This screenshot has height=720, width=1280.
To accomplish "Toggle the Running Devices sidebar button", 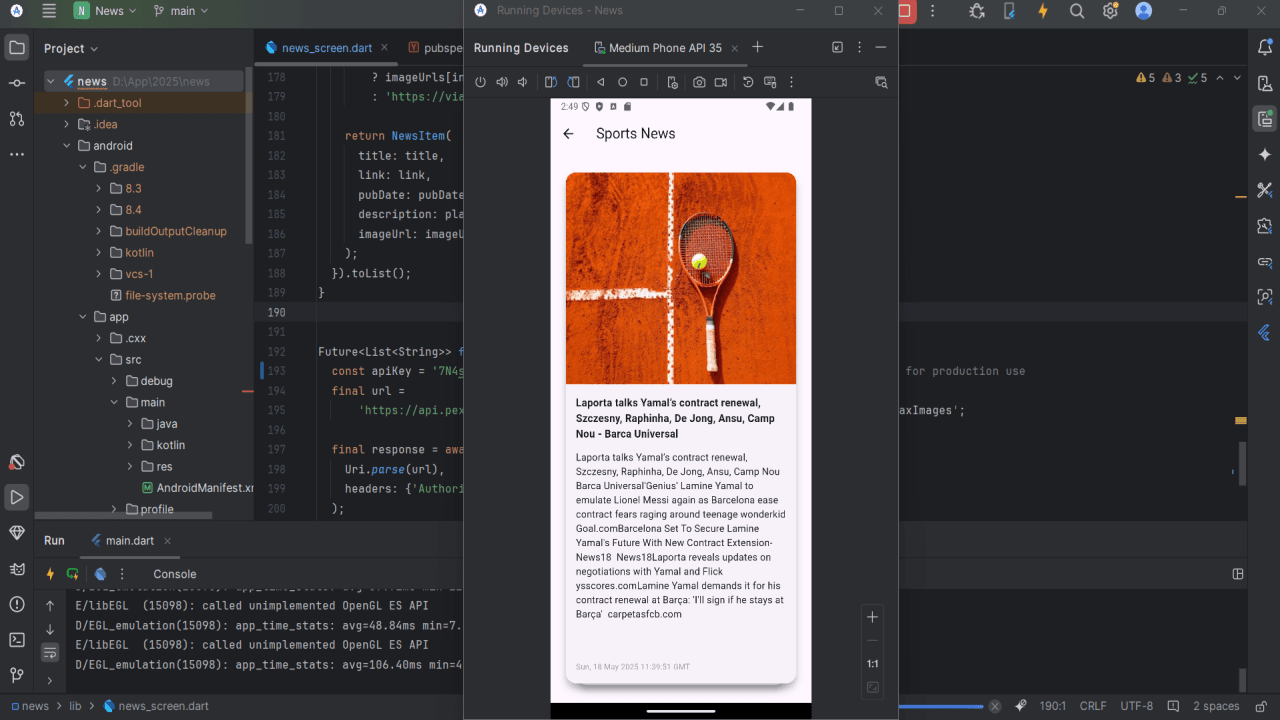I will coord(1265,120).
